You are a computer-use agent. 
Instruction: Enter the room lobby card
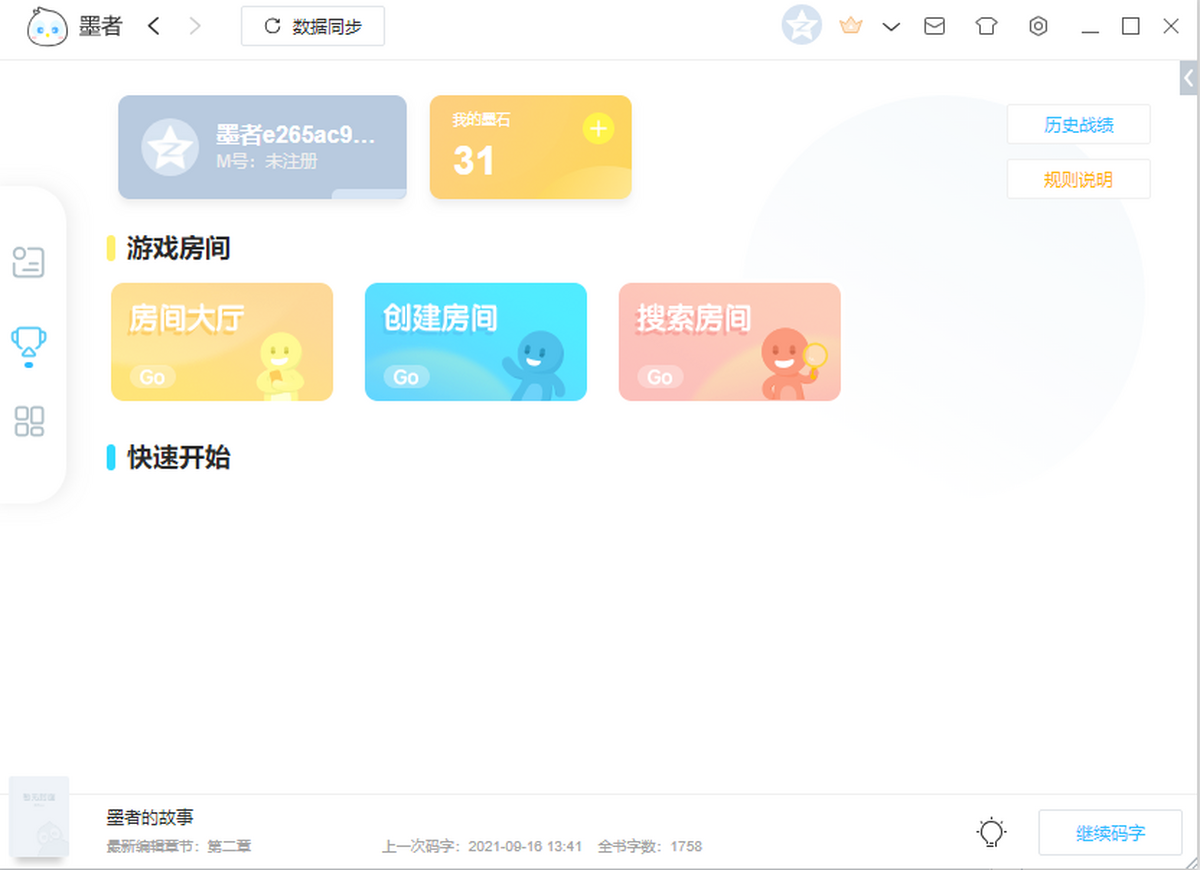click(222, 342)
